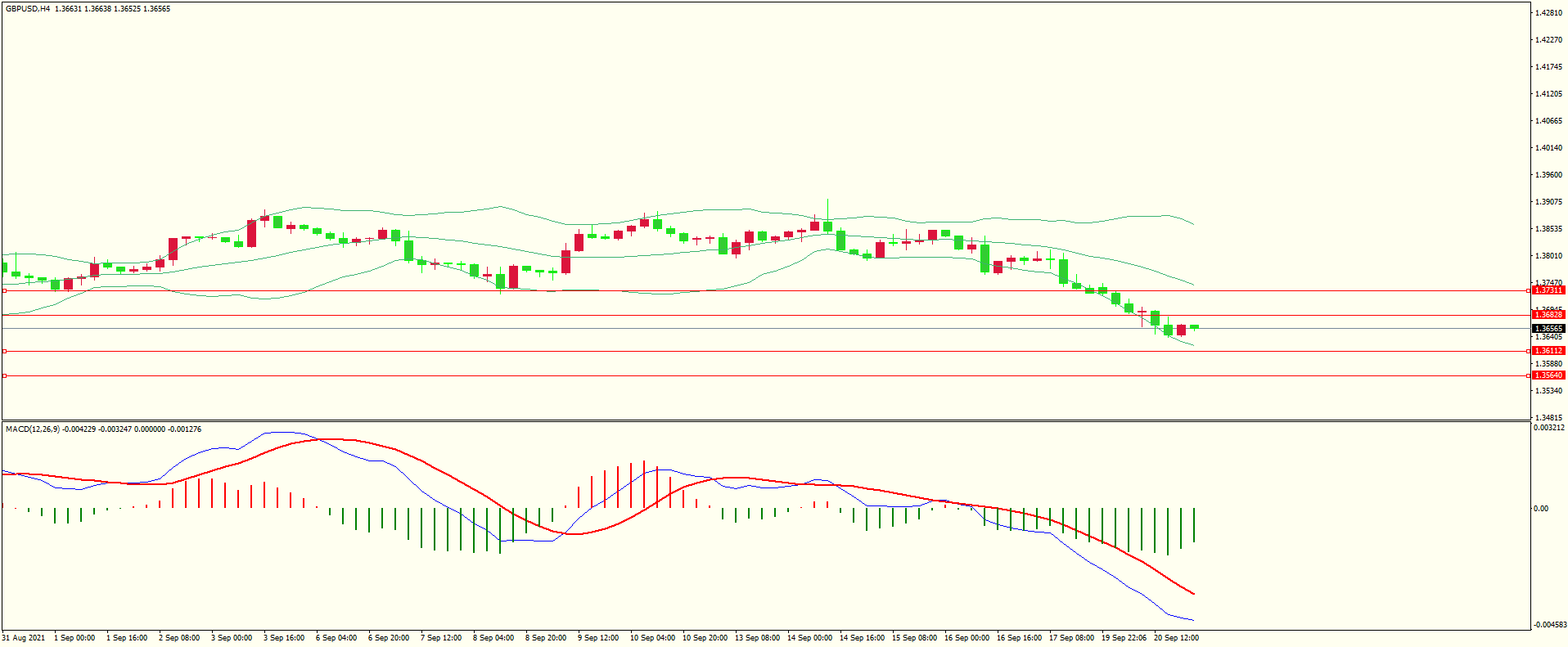This screenshot has height=647, width=1568.
Task: Click the MACD scale value -0.004583
Action: click(x=1549, y=625)
